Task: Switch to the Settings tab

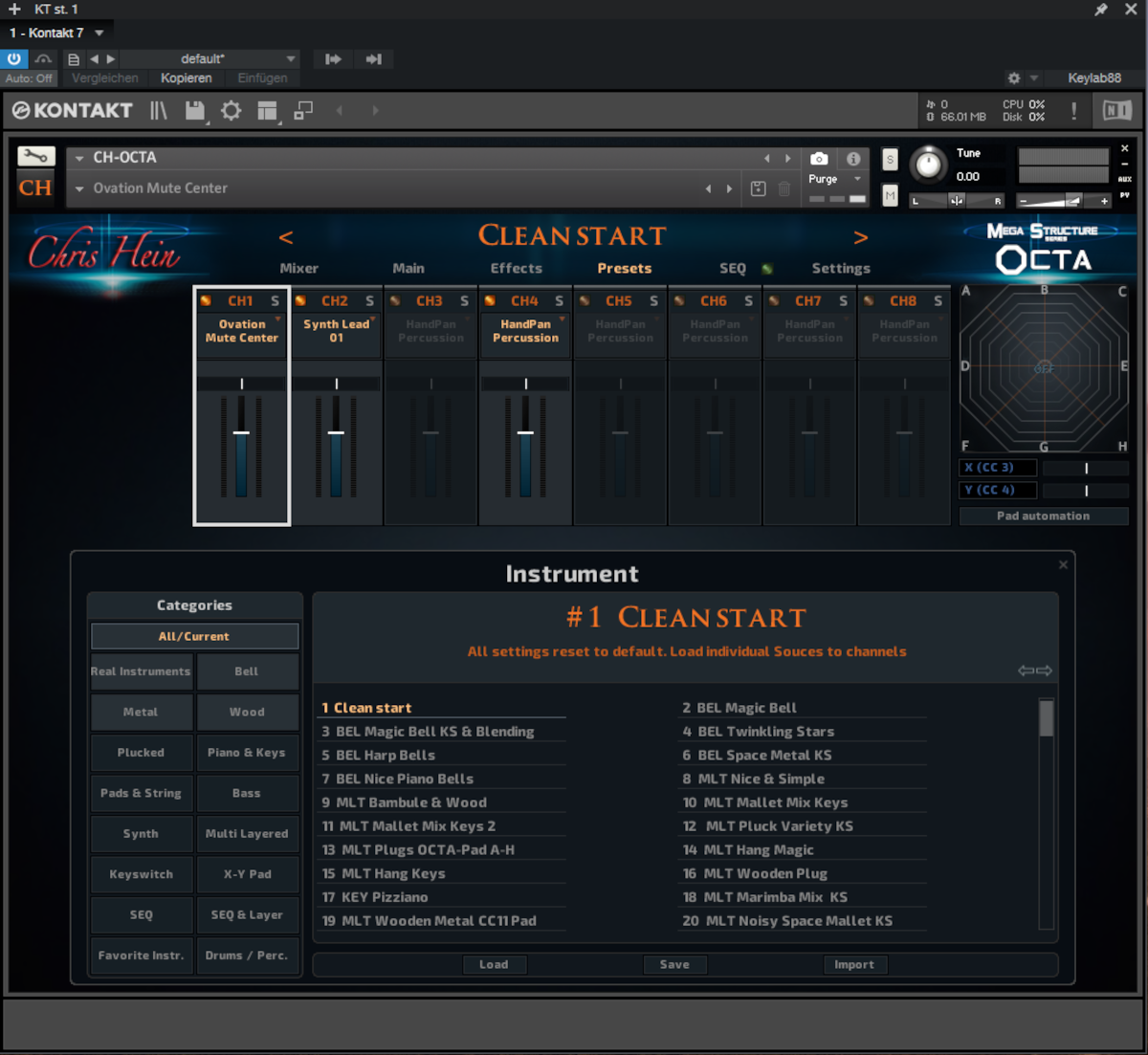Action: (x=841, y=269)
